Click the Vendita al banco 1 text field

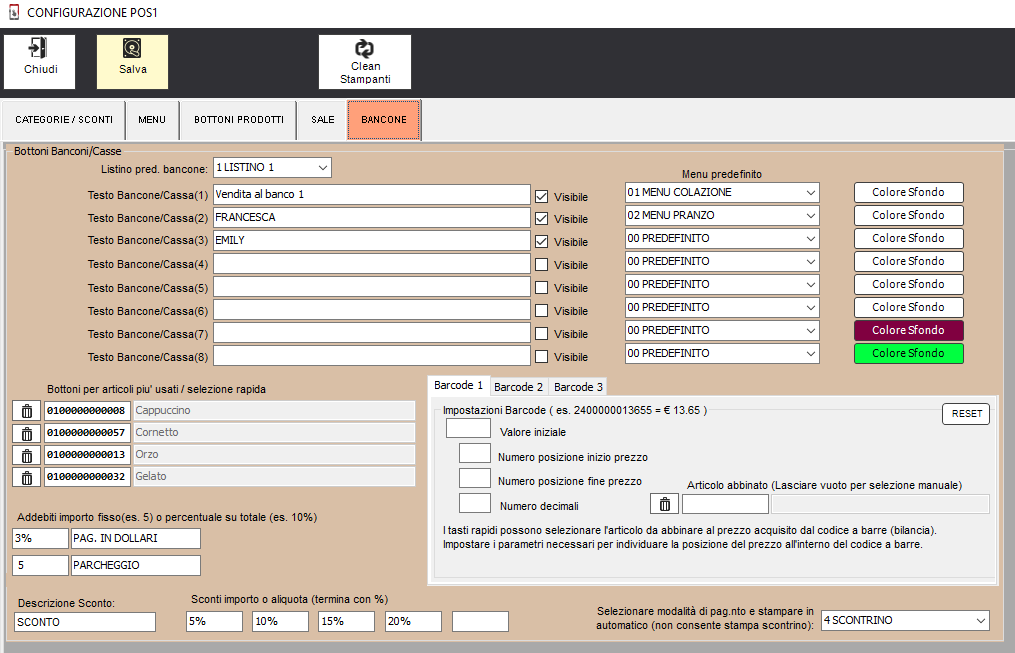click(372, 194)
